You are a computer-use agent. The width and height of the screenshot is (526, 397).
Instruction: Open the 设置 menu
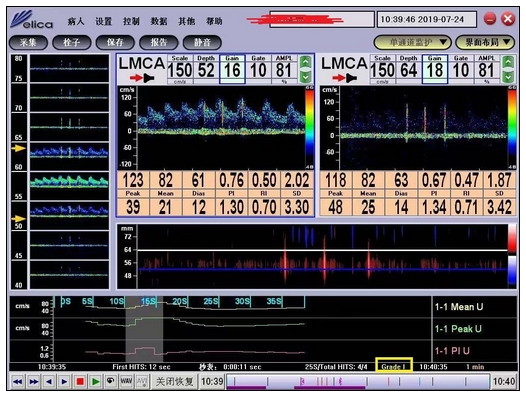pos(103,21)
